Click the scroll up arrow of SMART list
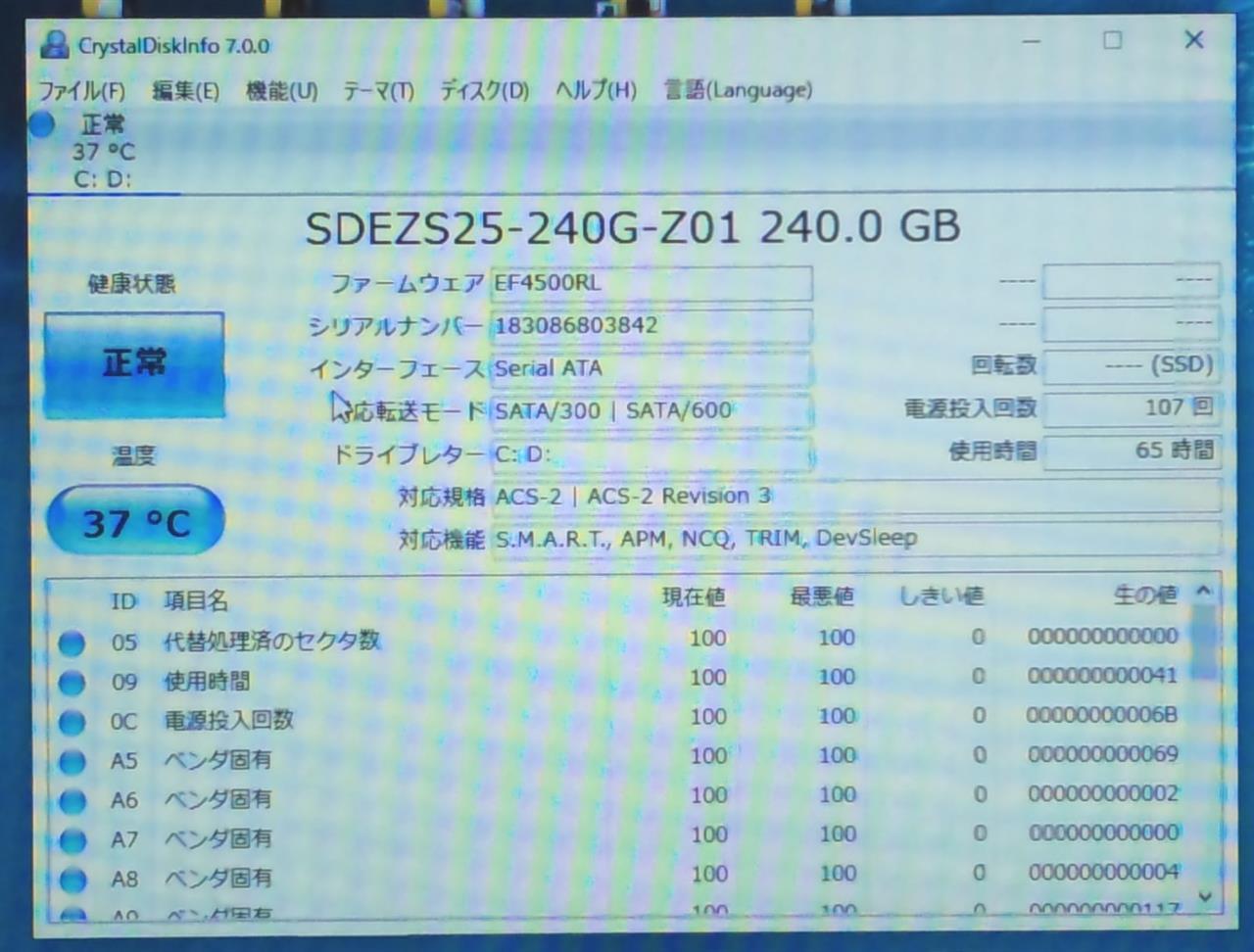1254x952 pixels. [x=1204, y=592]
